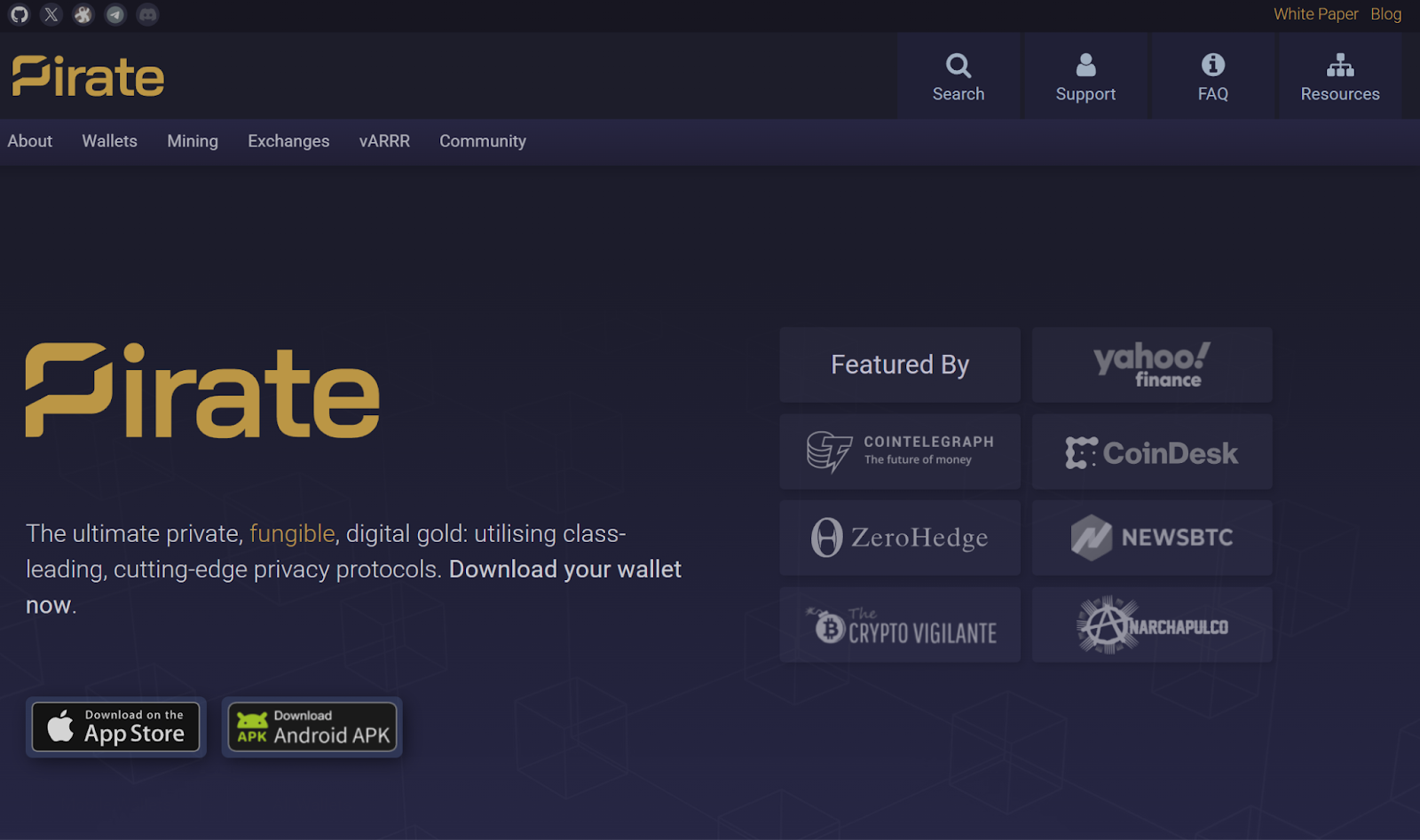Open the Mining menu
Viewport: 1420px width, 840px height.
tap(193, 141)
